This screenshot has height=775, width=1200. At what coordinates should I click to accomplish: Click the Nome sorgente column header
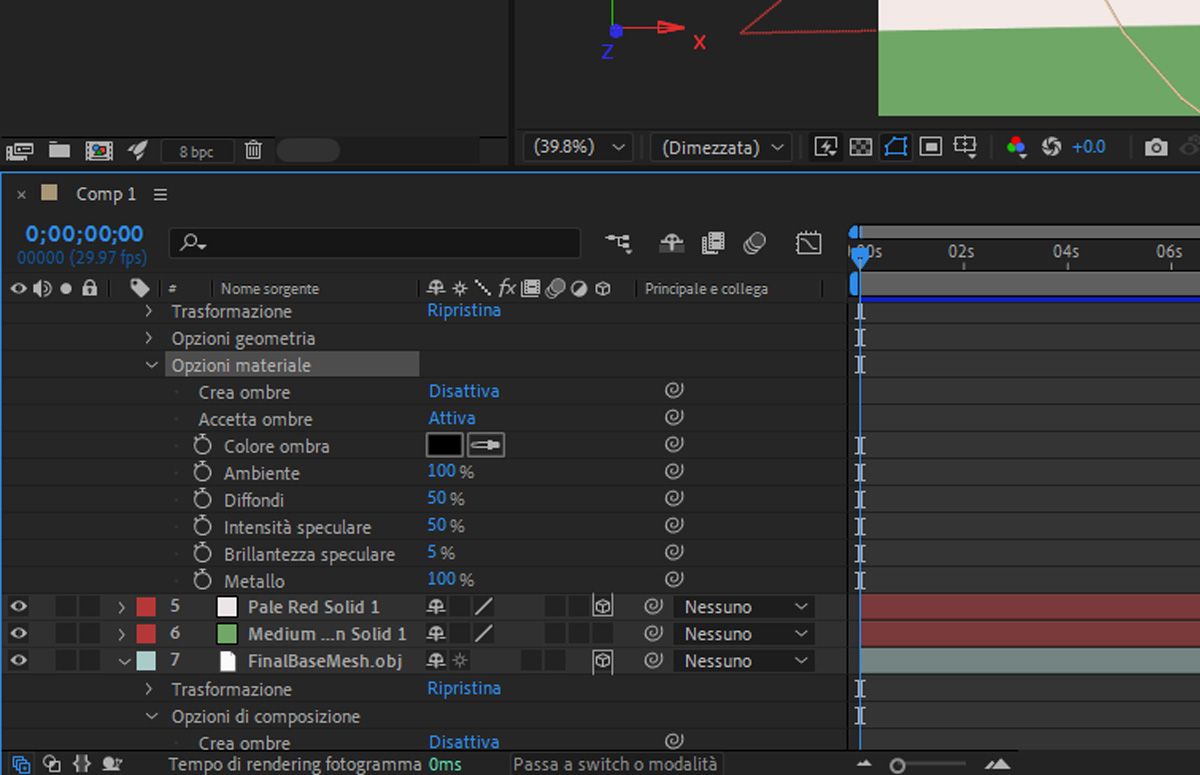[270, 289]
